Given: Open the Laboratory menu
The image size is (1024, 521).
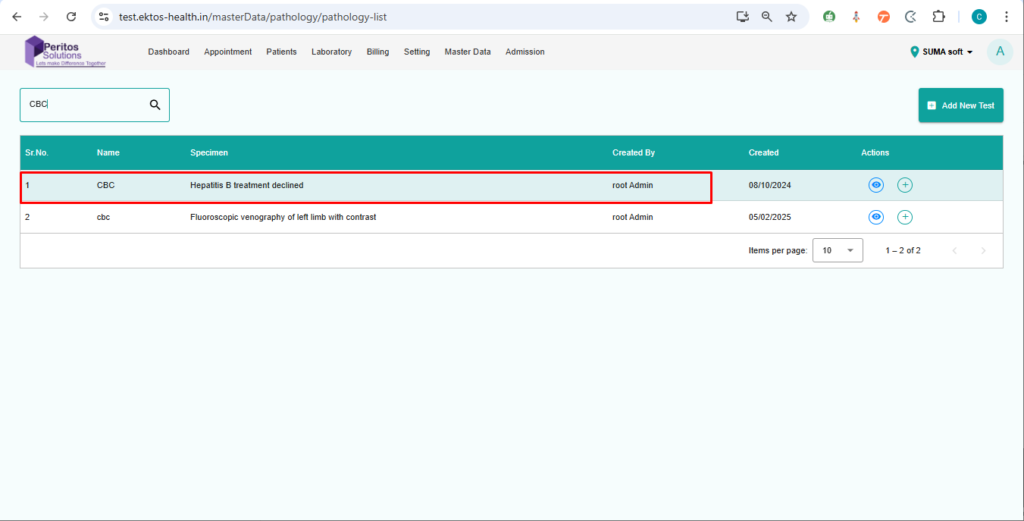Looking at the screenshot, I should click(331, 52).
